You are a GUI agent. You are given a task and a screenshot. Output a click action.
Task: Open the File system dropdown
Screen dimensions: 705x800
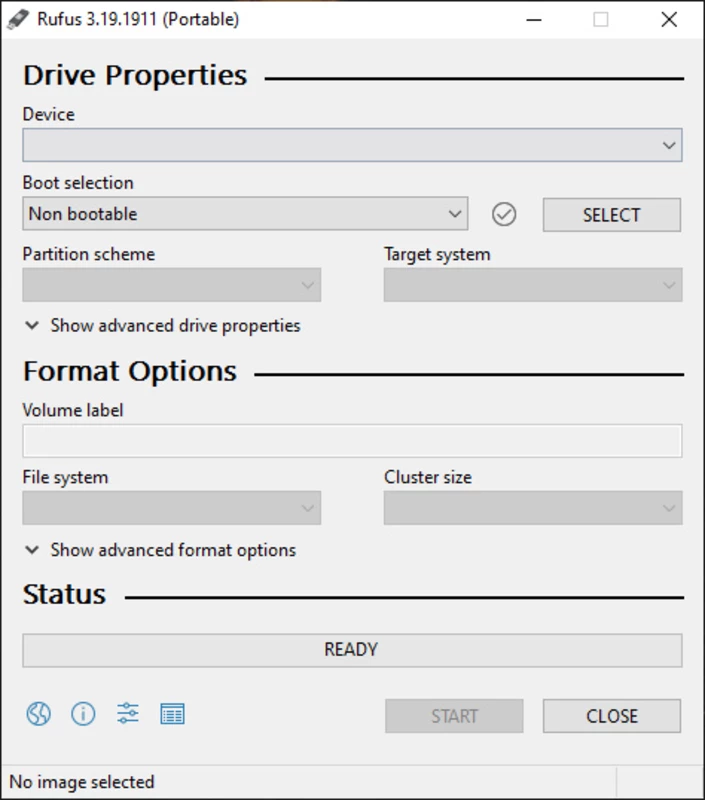tap(171, 508)
